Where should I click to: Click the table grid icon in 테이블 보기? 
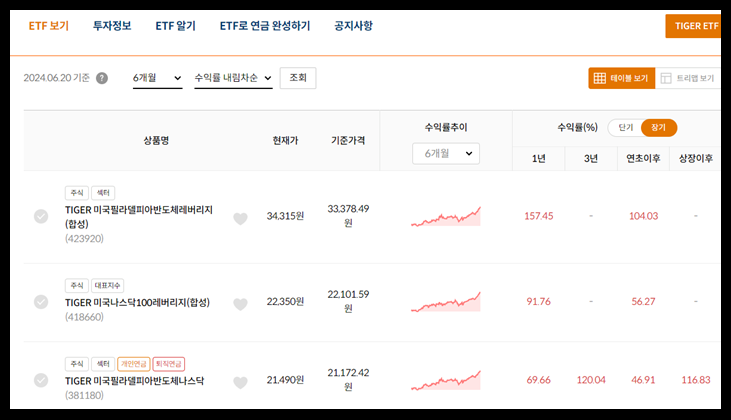click(600, 78)
